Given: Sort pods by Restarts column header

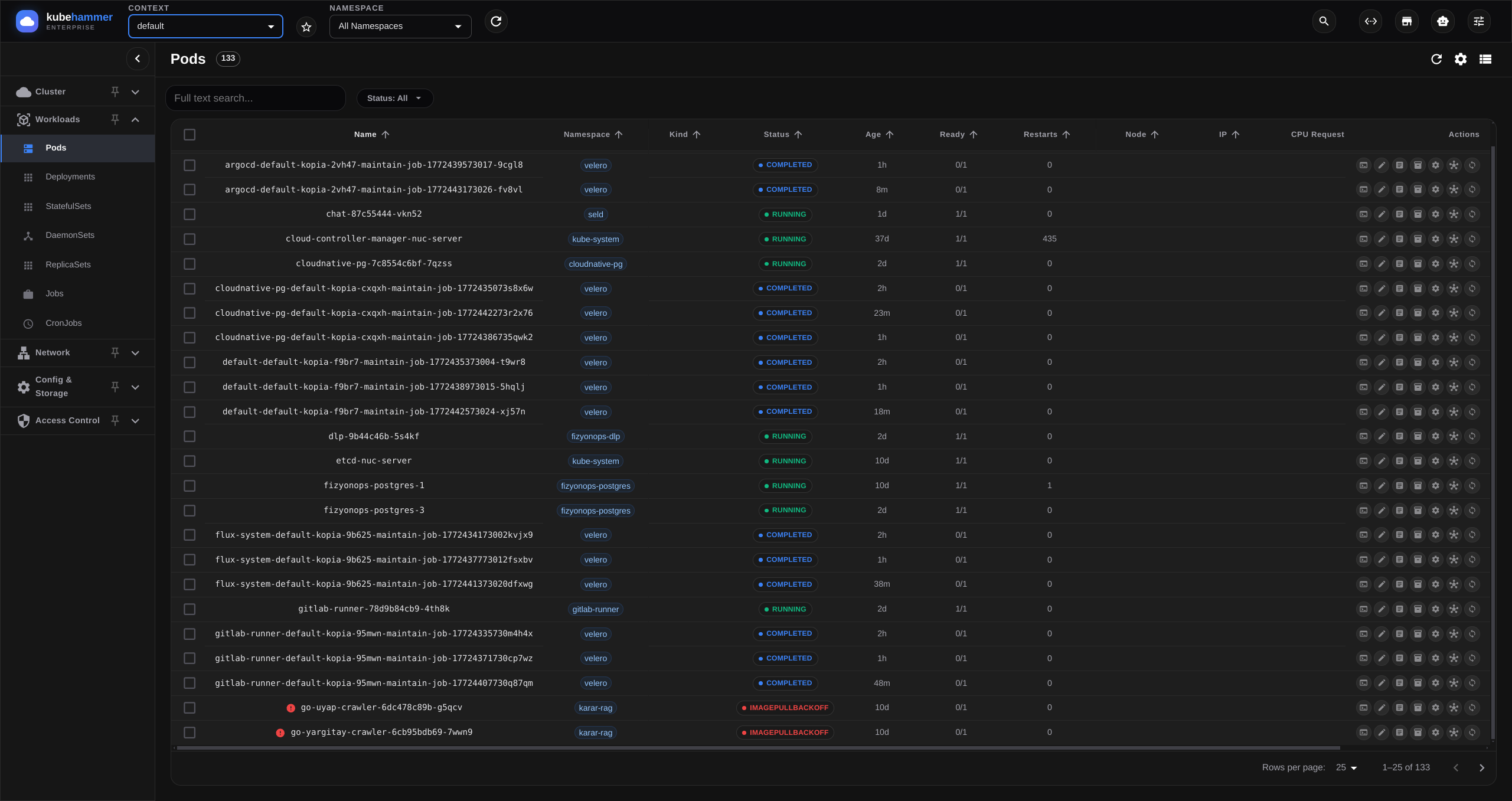Looking at the screenshot, I should pyautogui.click(x=1046, y=135).
